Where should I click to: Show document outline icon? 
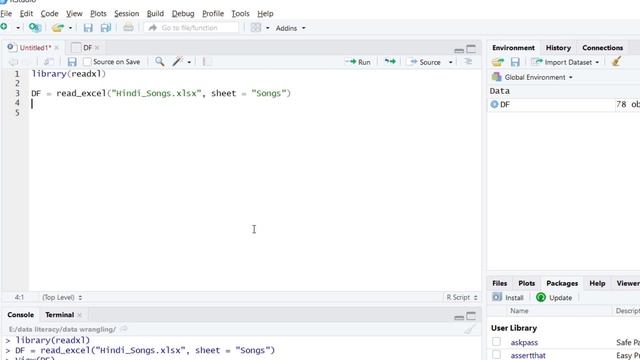point(468,62)
